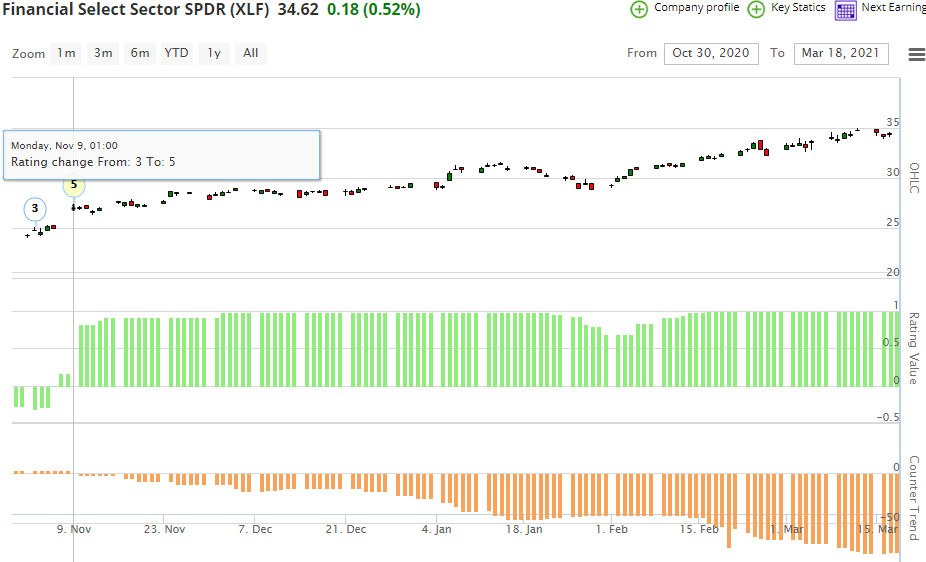This screenshot has width=926, height=562.
Task: Select the 1y zoom range
Action: tap(214, 53)
